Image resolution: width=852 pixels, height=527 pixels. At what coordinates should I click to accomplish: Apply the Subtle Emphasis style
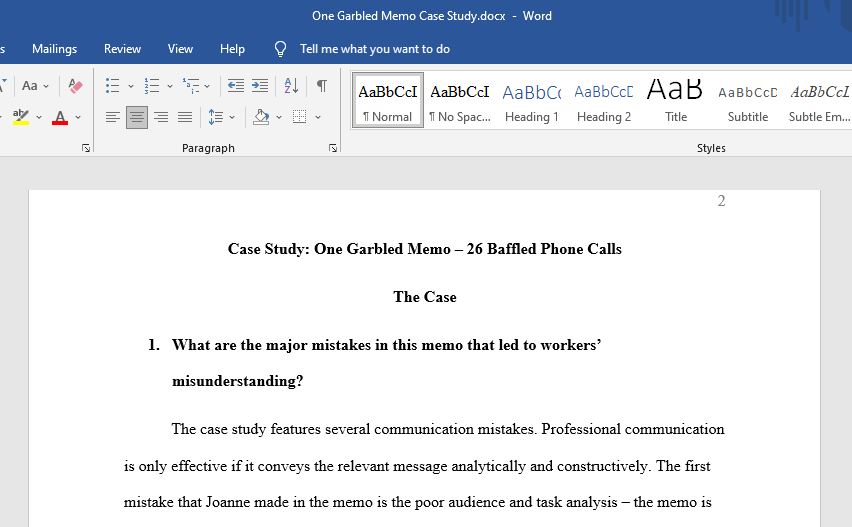click(x=819, y=101)
